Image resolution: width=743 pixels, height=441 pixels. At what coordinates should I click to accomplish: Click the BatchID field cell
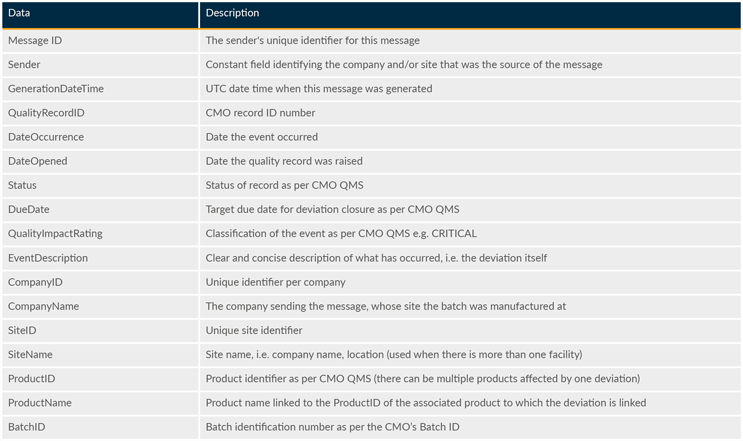[26, 427]
